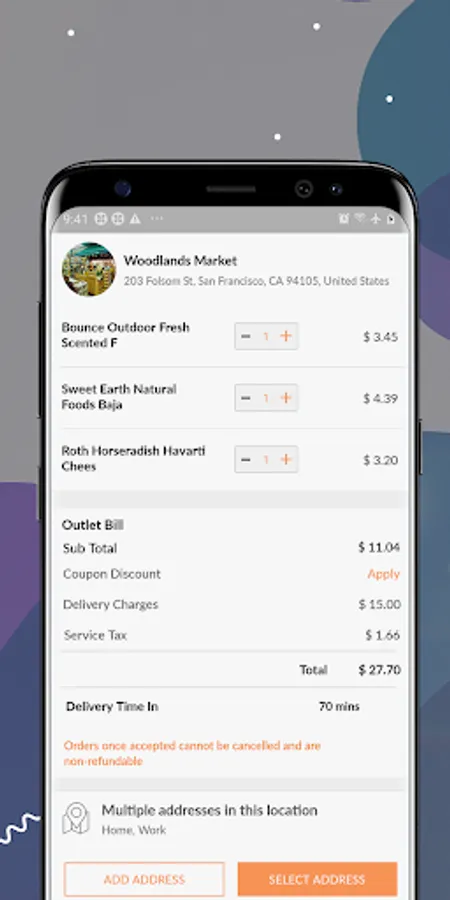Tap the three-dots status bar overflow icon
The height and width of the screenshot is (900, 450).
point(157,219)
